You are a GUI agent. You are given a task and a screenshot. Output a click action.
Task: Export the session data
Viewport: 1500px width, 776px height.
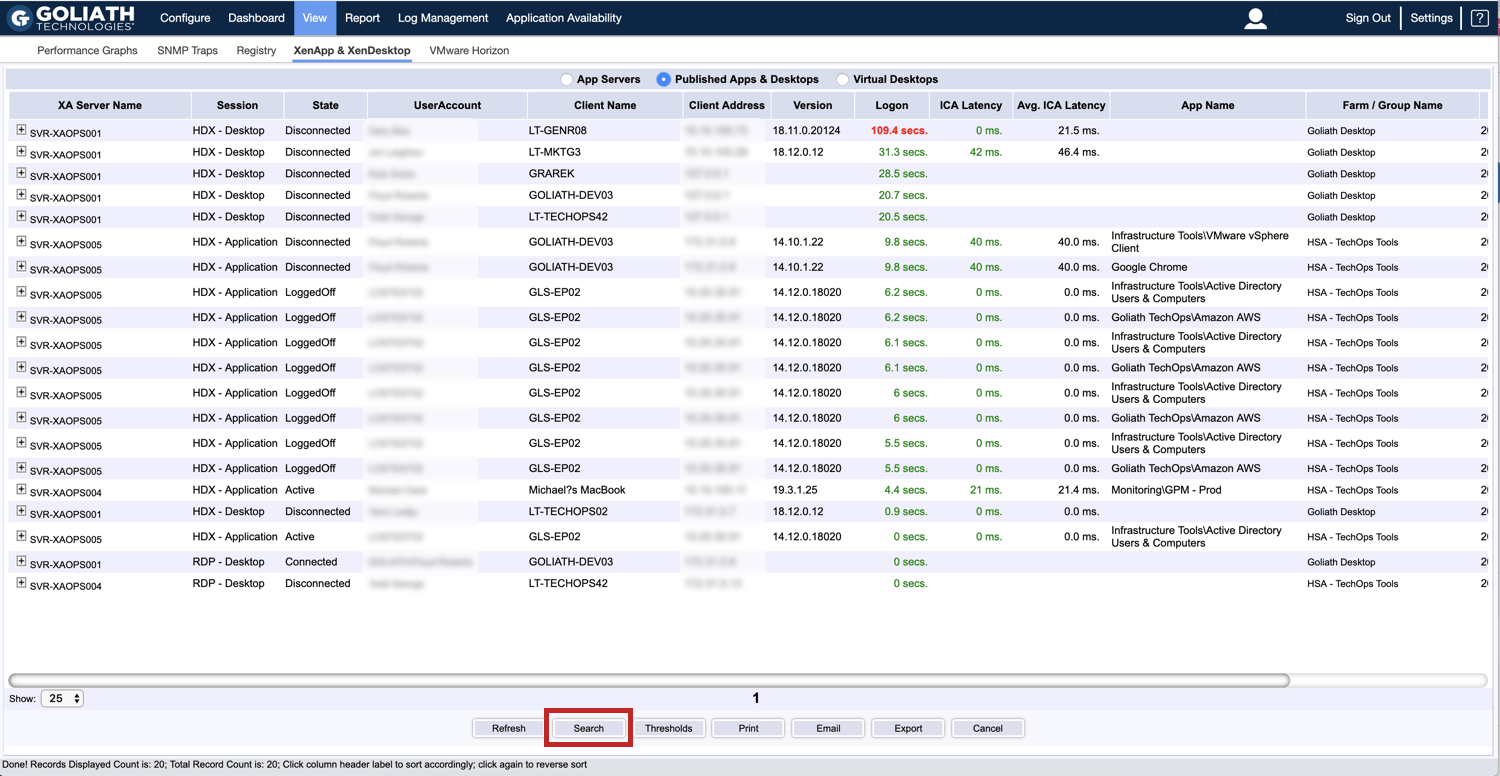pyautogui.click(x=907, y=728)
